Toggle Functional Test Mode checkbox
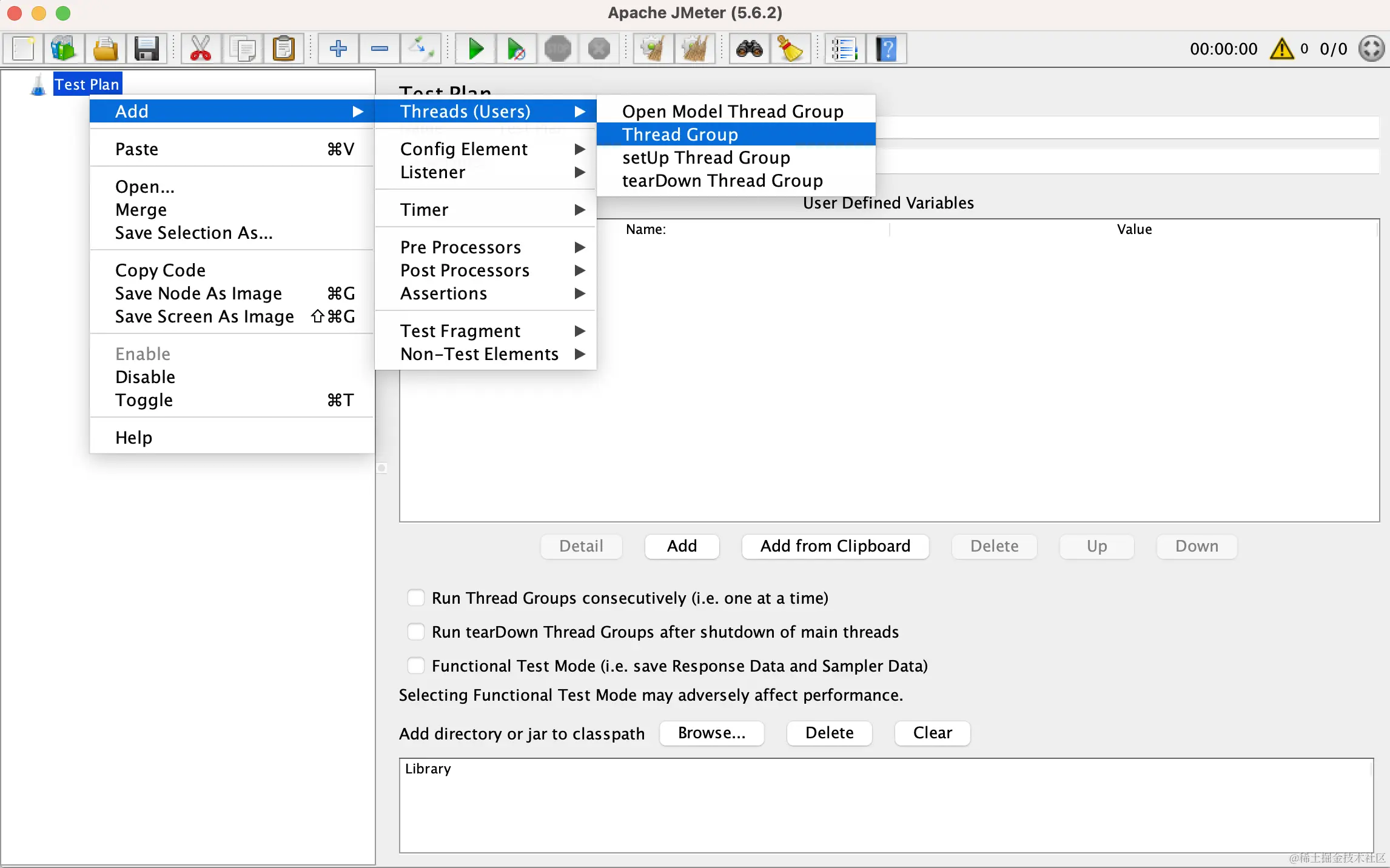The image size is (1390, 868). click(416, 666)
